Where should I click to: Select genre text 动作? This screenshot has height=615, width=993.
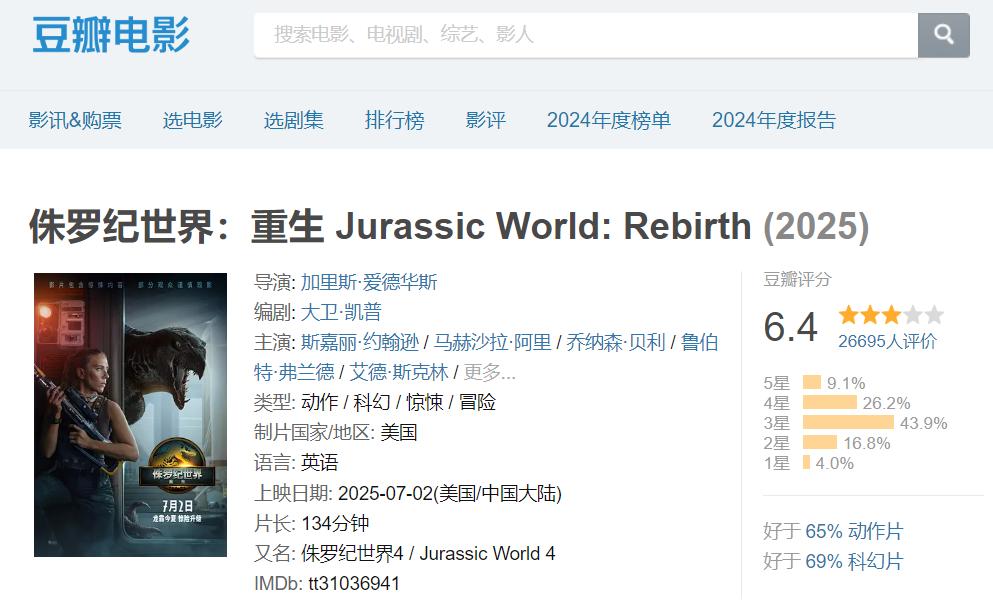point(320,402)
